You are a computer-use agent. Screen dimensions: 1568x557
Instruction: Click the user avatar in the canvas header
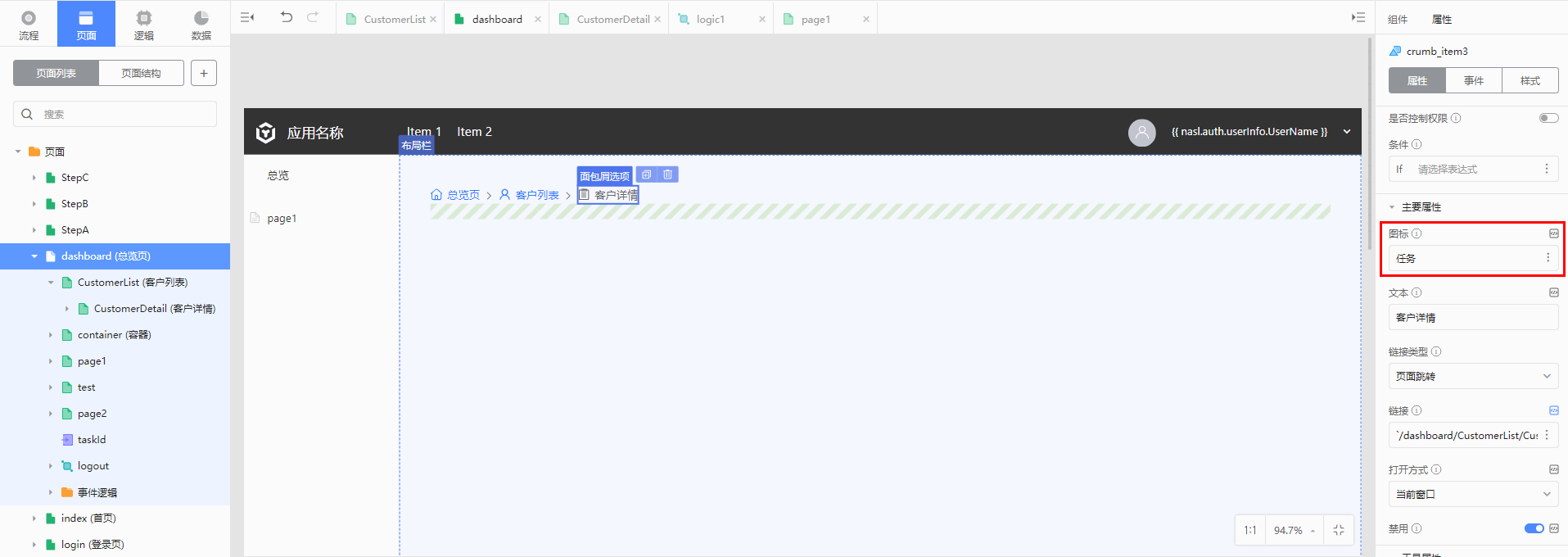(1142, 132)
